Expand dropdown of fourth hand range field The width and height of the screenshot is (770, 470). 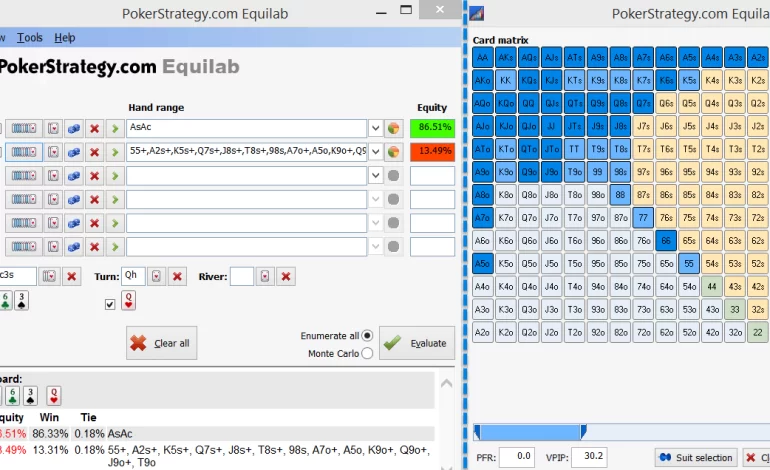[375, 199]
